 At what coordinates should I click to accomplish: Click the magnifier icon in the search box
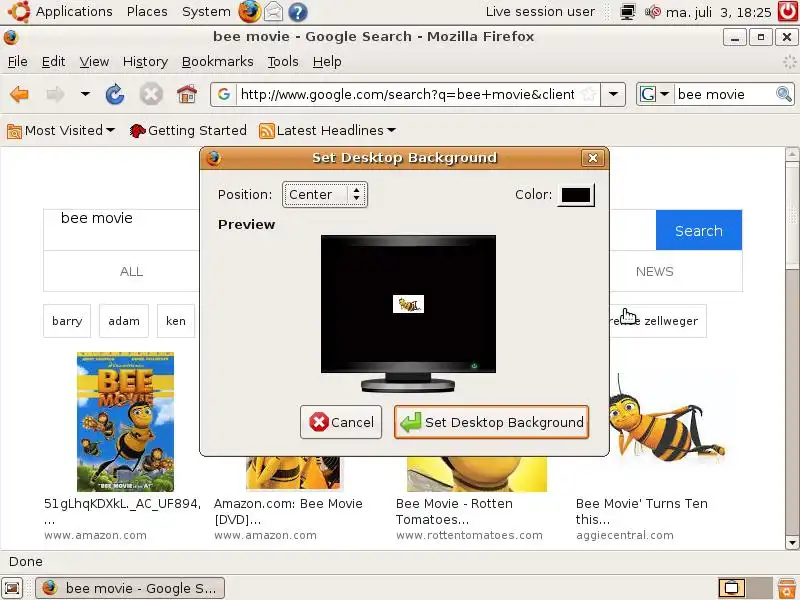point(784,94)
